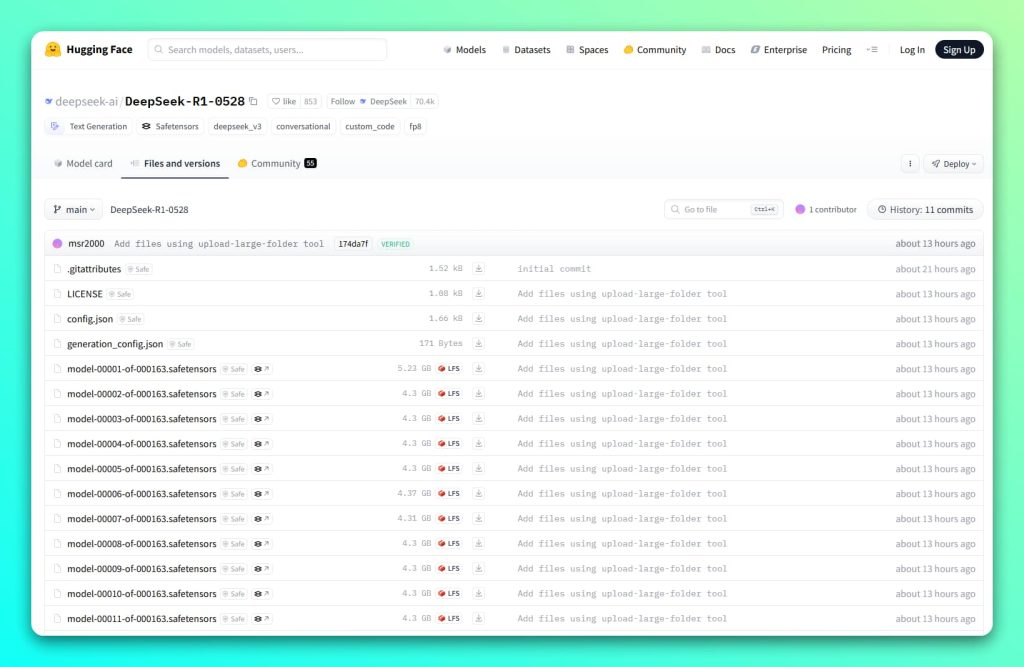Open the Deploy dropdown
Screen dimensions: 1024x667
953,164
